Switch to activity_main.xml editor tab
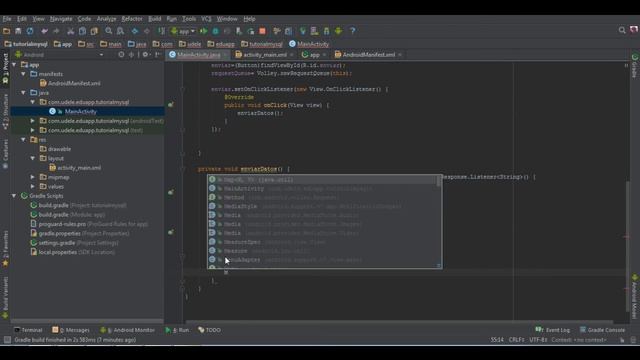The height and width of the screenshot is (360, 640). (x=265, y=55)
